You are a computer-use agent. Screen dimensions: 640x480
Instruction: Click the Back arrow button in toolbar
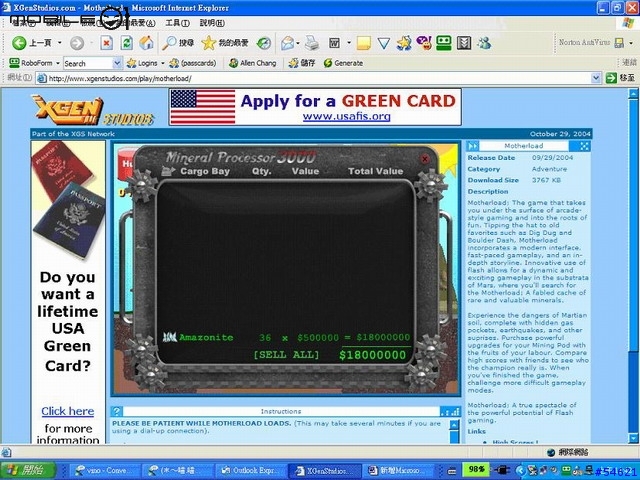(x=19, y=43)
